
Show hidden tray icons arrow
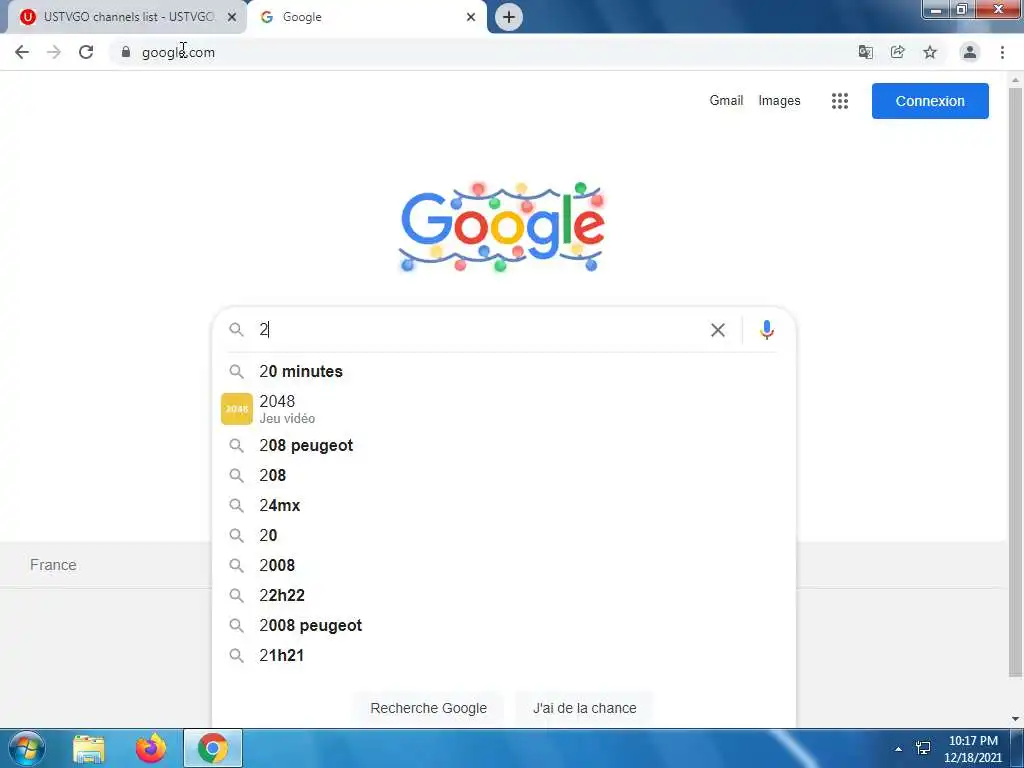899,749
